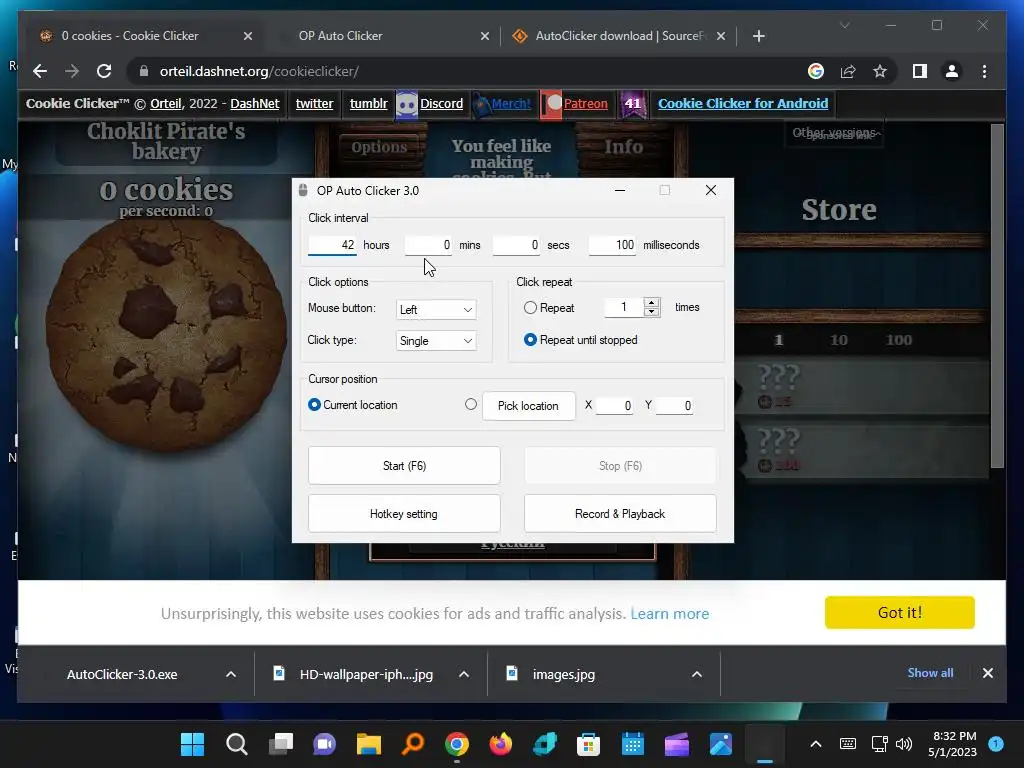Open Click type dropdown
Viewport: 1024px width, 768px height.
click(436, 341)
